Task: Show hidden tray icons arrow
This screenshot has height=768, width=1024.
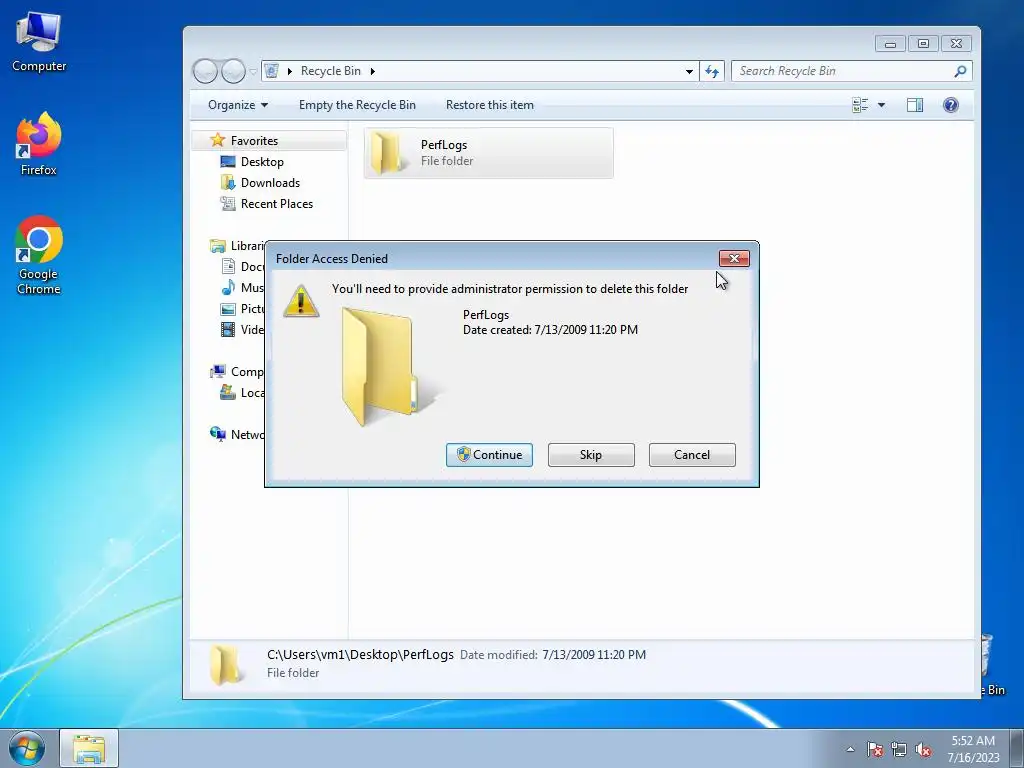Action: click(x=850, y=749)
